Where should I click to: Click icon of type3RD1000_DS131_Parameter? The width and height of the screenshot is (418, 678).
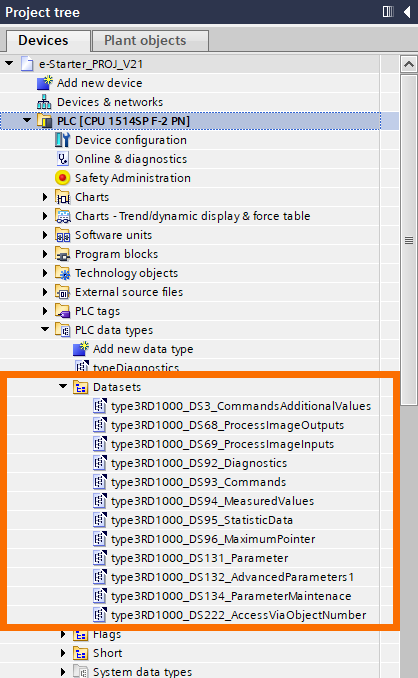tap(100, 558)
